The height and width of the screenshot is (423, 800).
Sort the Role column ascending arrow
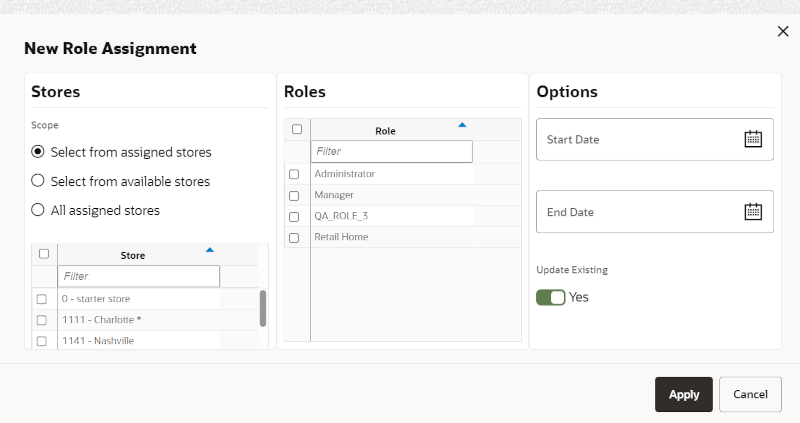[462, 125]
